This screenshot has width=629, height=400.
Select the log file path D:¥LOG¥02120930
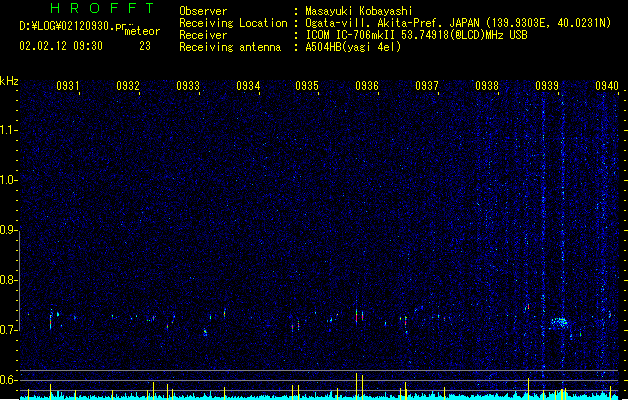67,26
